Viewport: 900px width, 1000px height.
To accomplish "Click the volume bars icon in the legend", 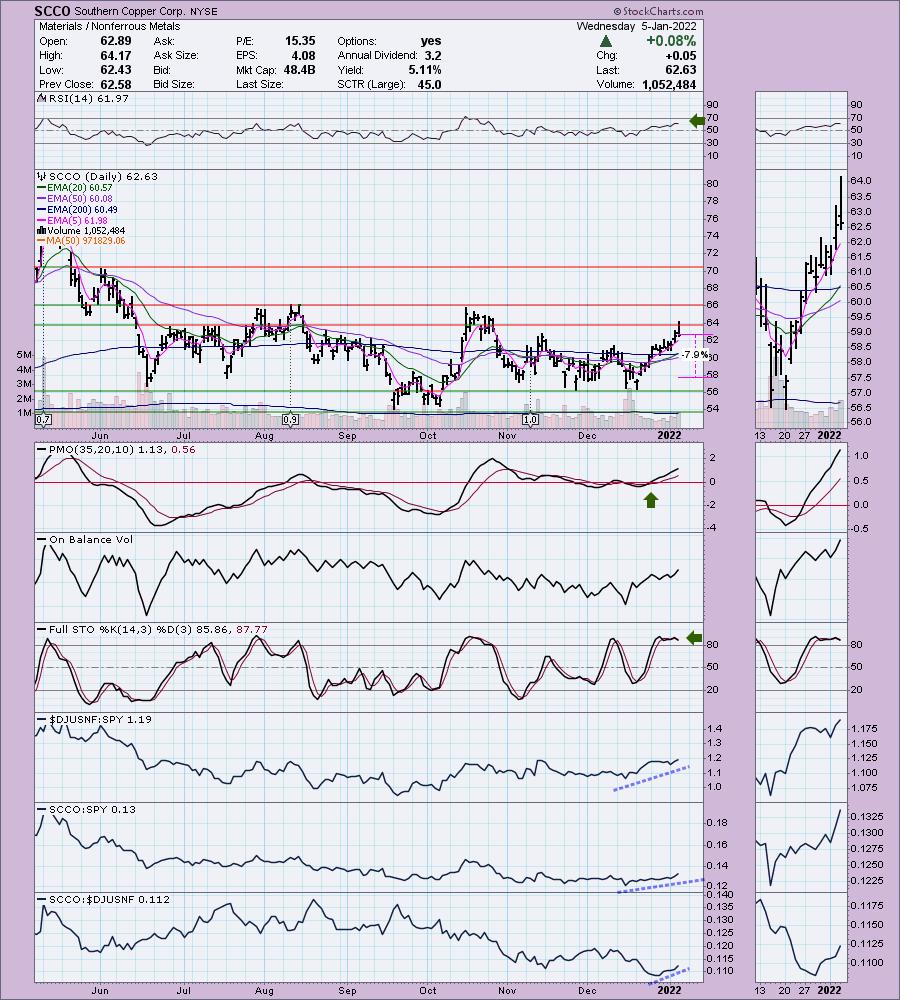I will click(42, 230).
